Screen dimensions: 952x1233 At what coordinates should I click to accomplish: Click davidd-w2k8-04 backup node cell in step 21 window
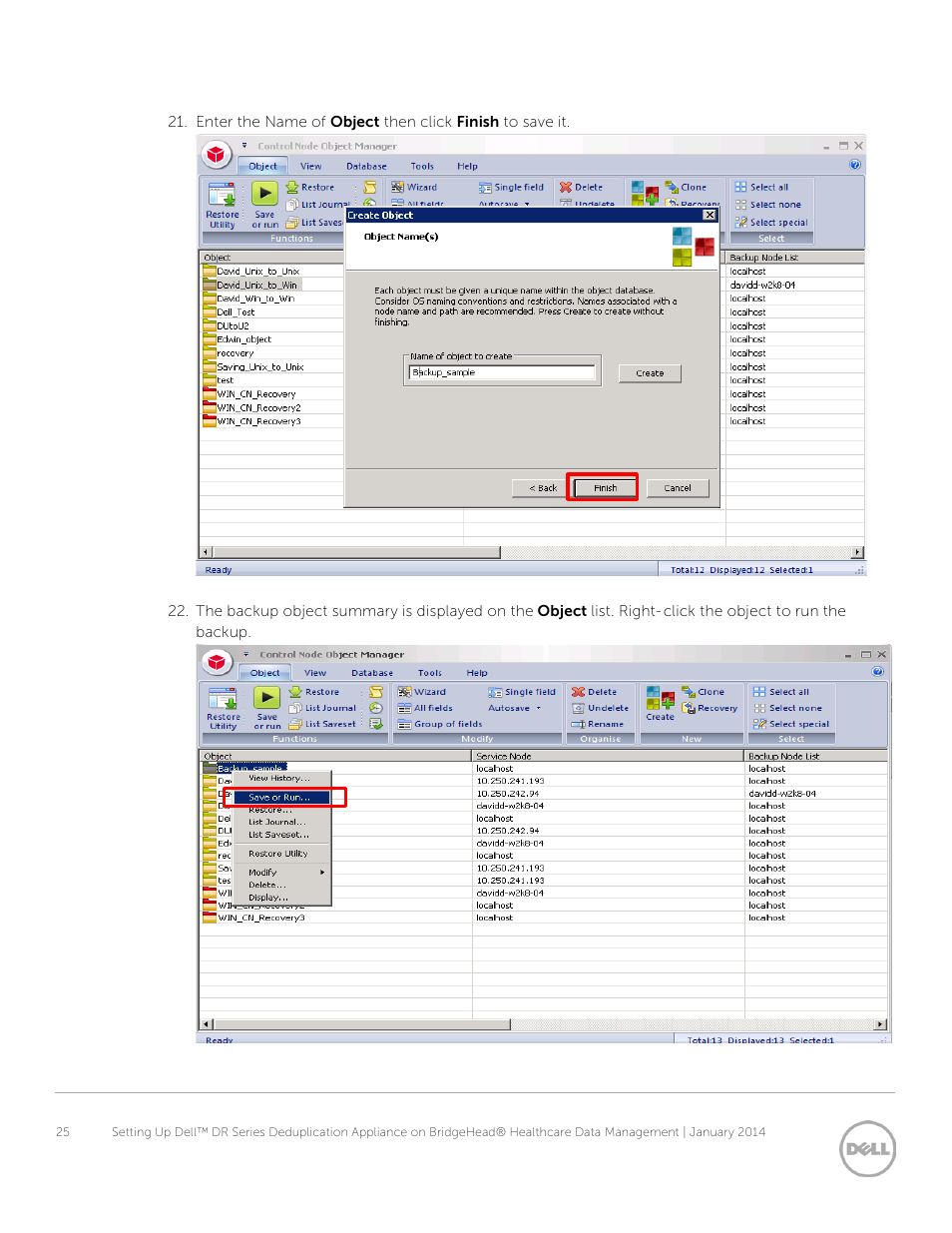point(762,286)
